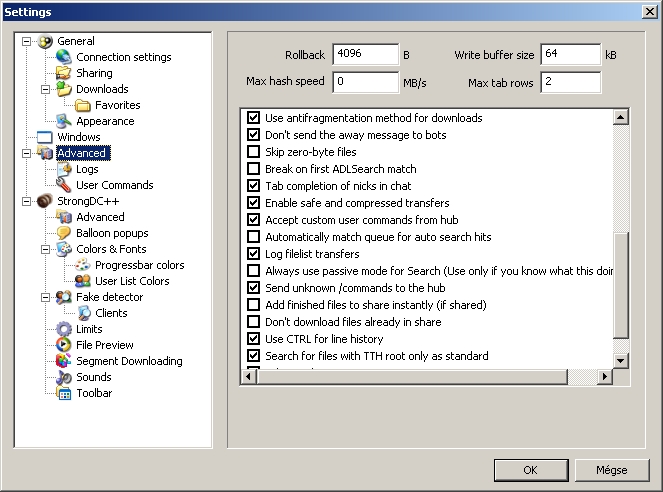Image resolution: width=663 pixels, height=492 pixels.
Task: Click the options list vertical scrollbar down arrow
Action: tap(620, 360)
